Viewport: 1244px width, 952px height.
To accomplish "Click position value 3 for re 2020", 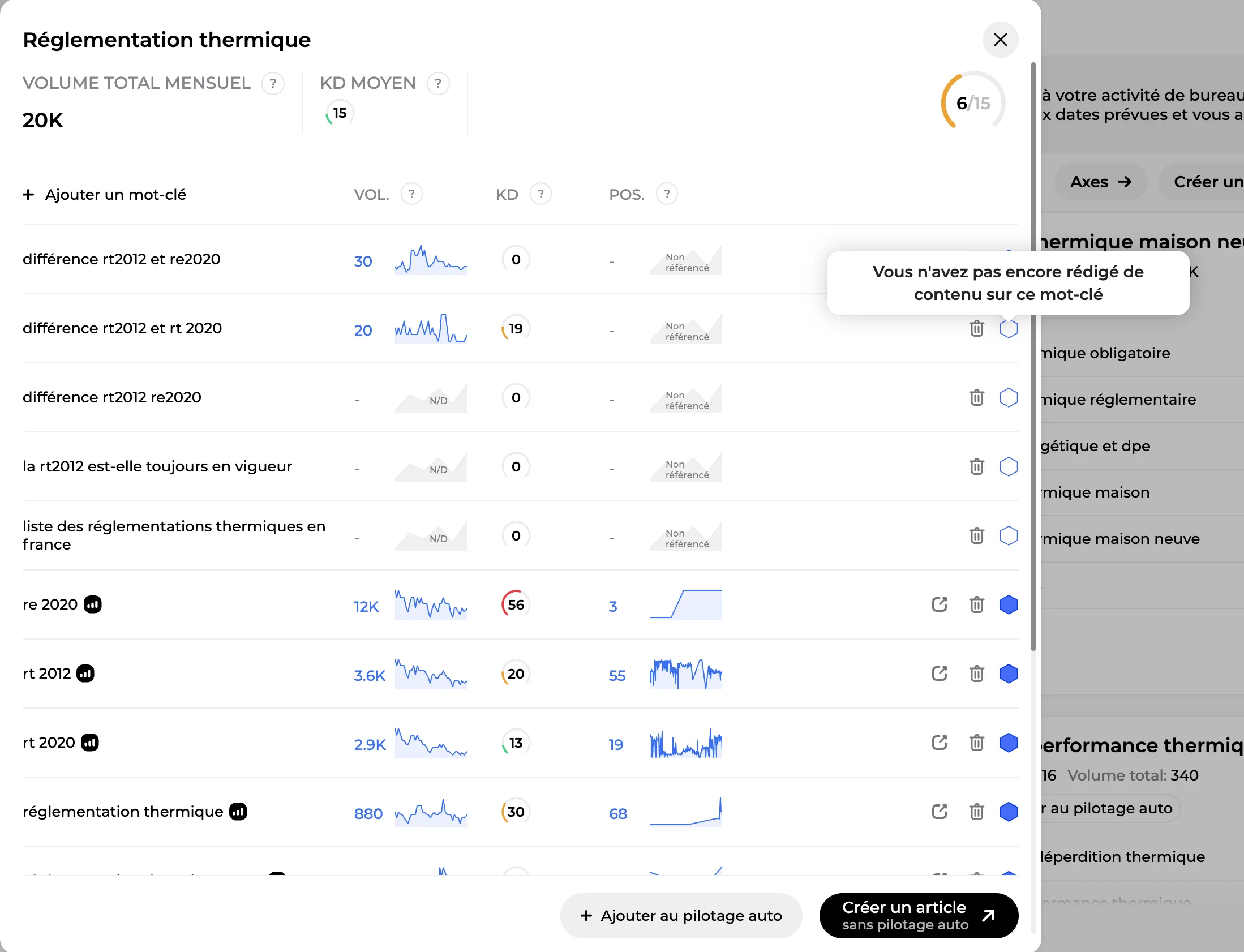I will pos(613,606).
